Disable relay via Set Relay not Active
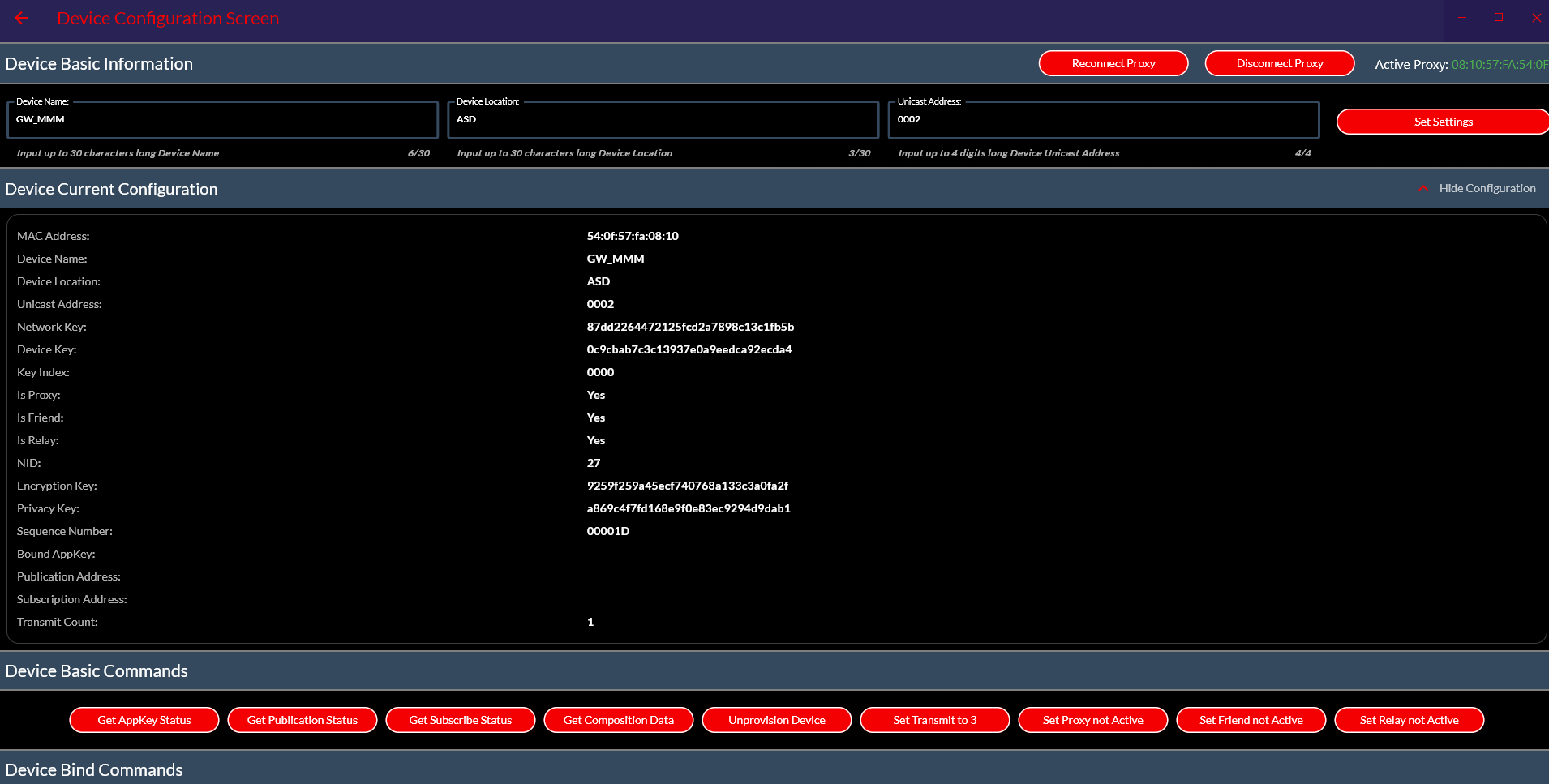 point(1410,720)
